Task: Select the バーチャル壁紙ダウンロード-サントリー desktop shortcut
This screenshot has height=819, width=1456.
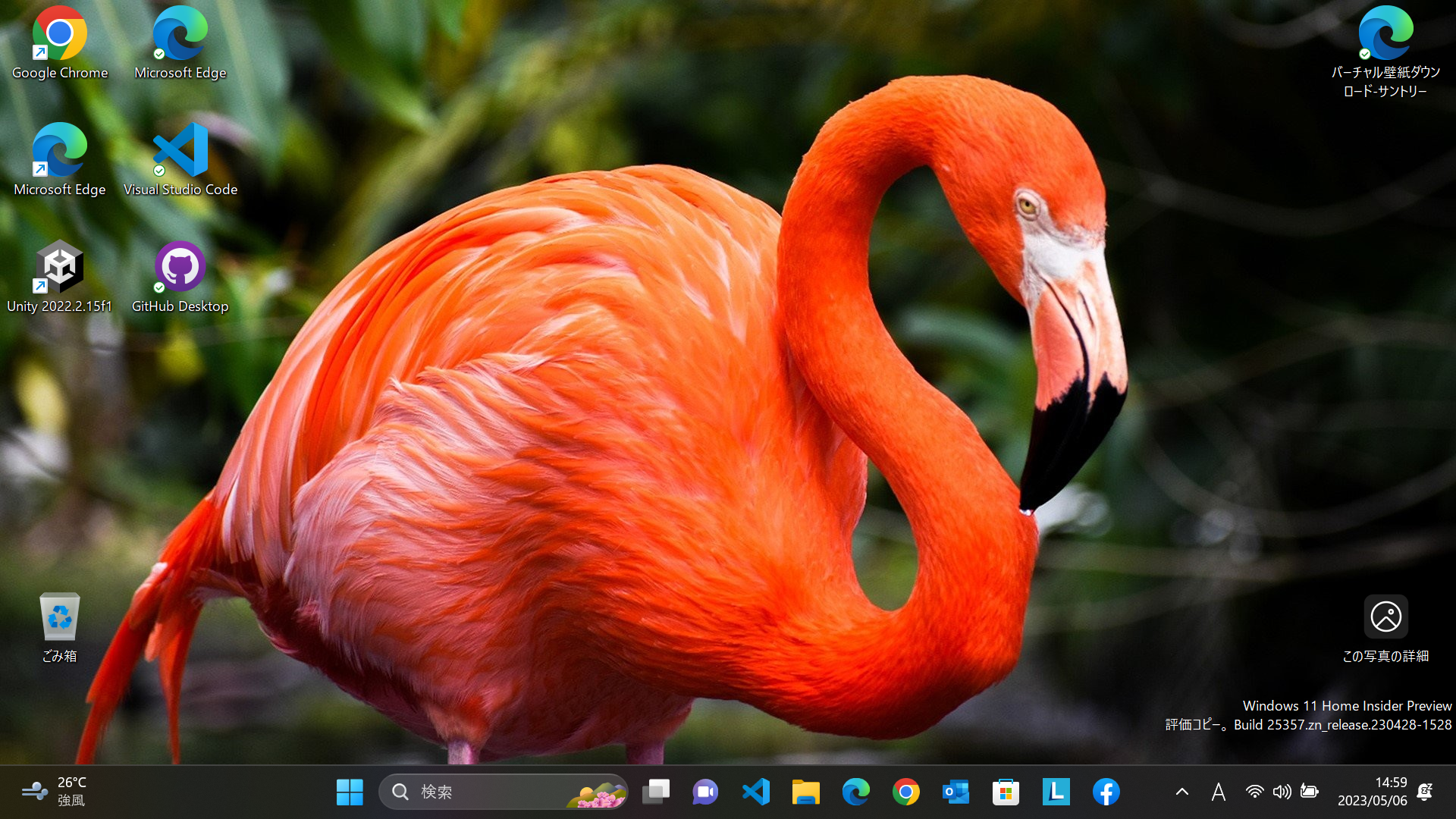Action: pyautogui.click(x=1385, y=52)
